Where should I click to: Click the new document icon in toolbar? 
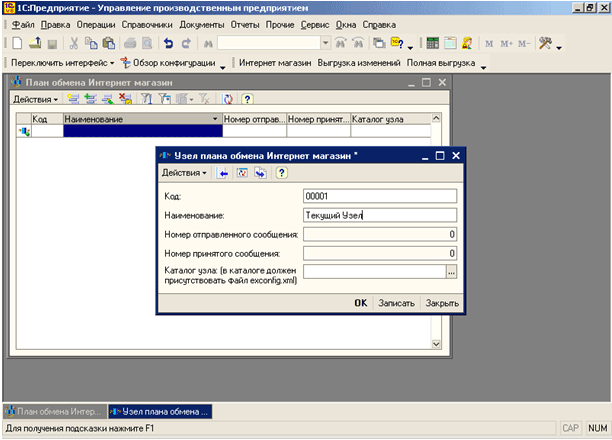[17, 44]
